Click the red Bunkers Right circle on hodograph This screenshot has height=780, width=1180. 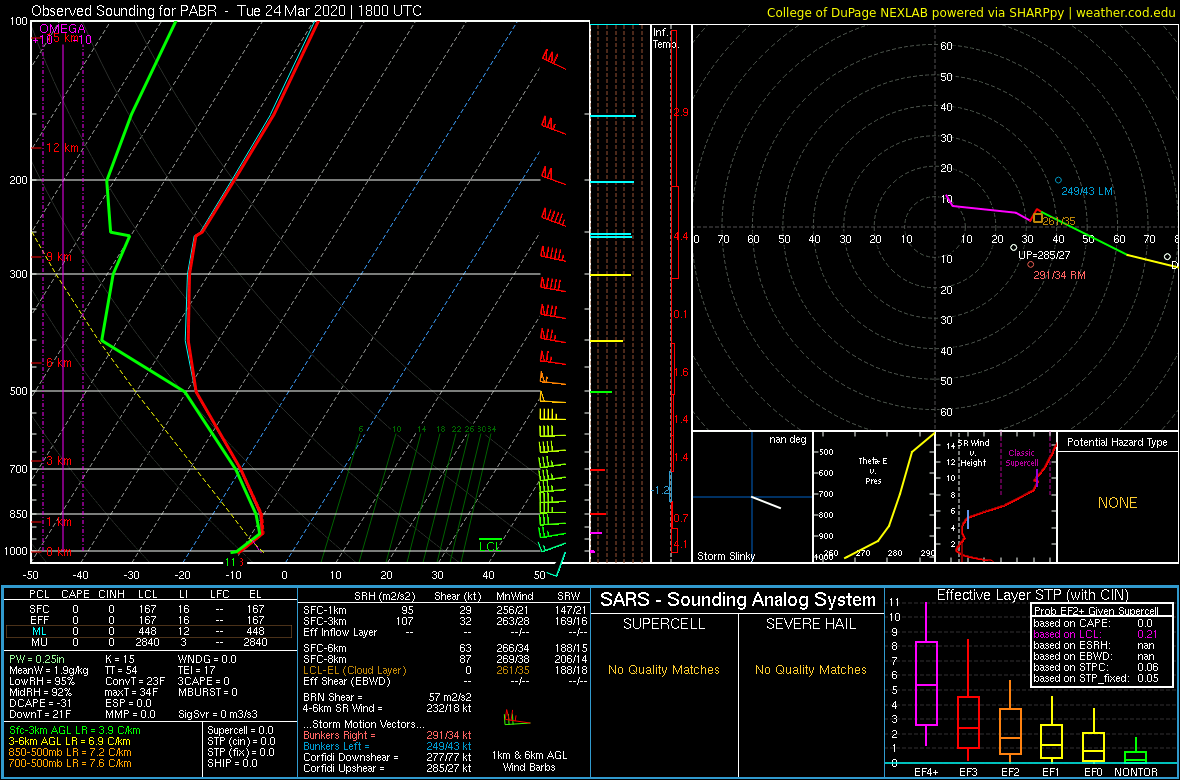(x=1030, y=264)
